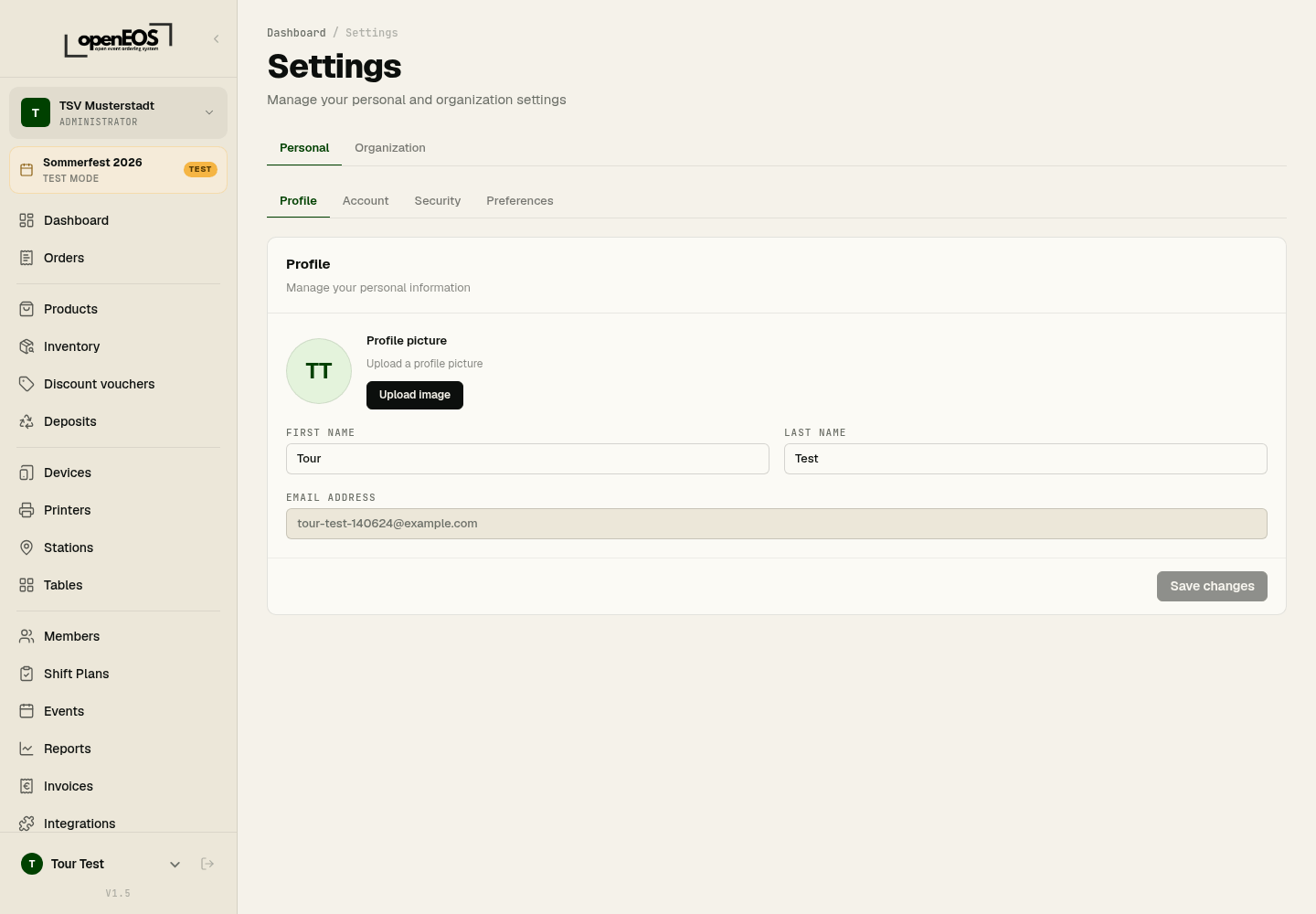Click the Members people icon
This screenshot has width=1316, height=914.
click(x=27, y=636)
